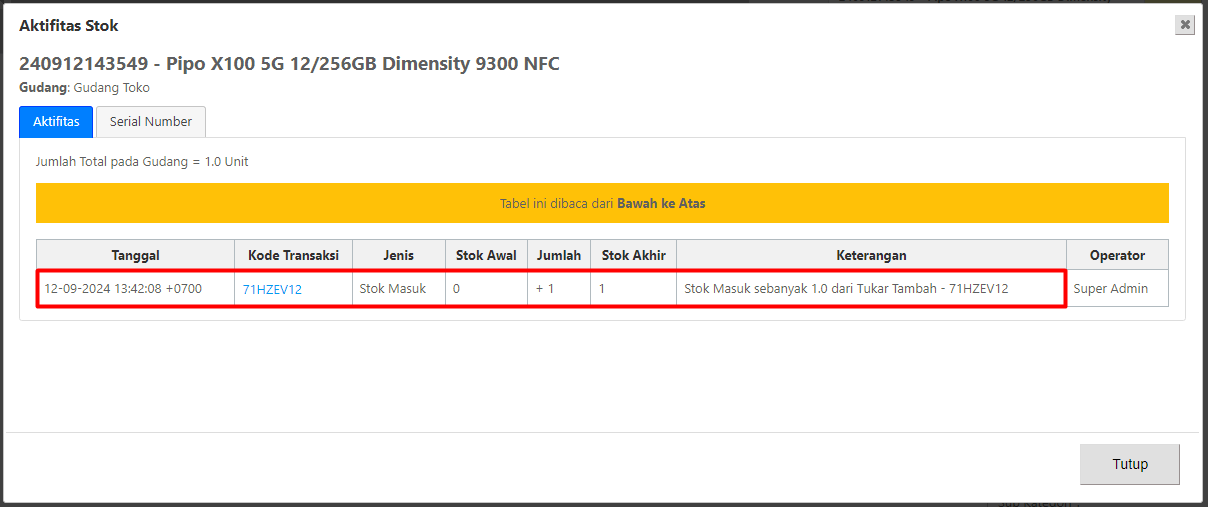Click the Tanggal column header
Viewport: 1208px width, 507px height.
[x=136, y=255]
